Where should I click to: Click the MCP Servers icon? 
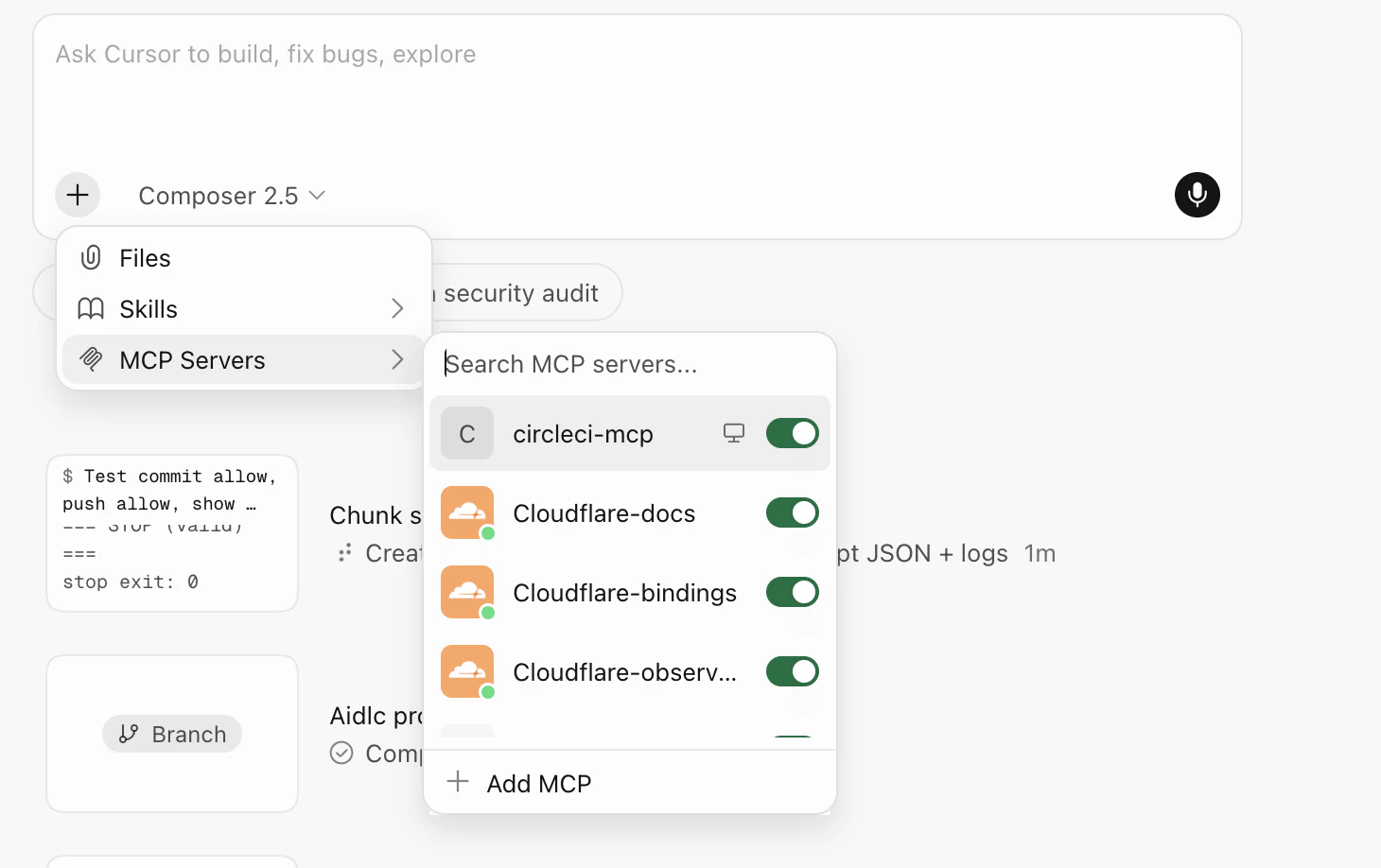(x=91, y=359)
